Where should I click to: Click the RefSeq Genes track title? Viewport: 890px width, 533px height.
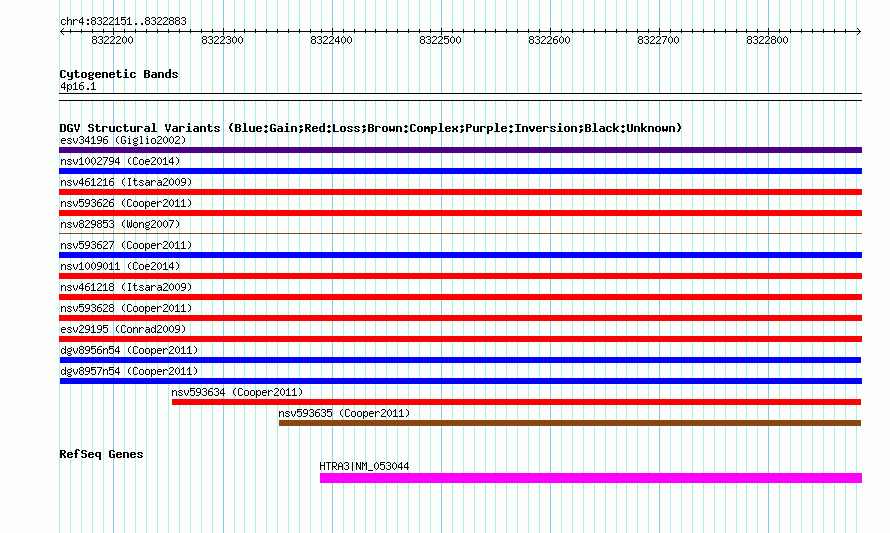click(101, 454)
